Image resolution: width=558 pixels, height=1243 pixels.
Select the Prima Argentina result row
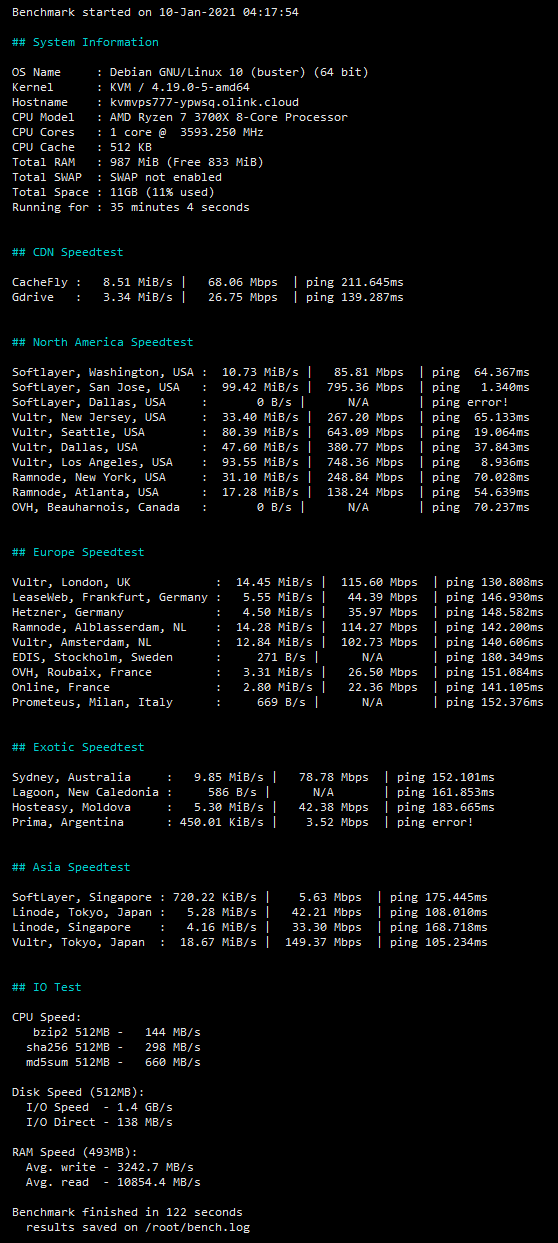[x=243, y=822]
